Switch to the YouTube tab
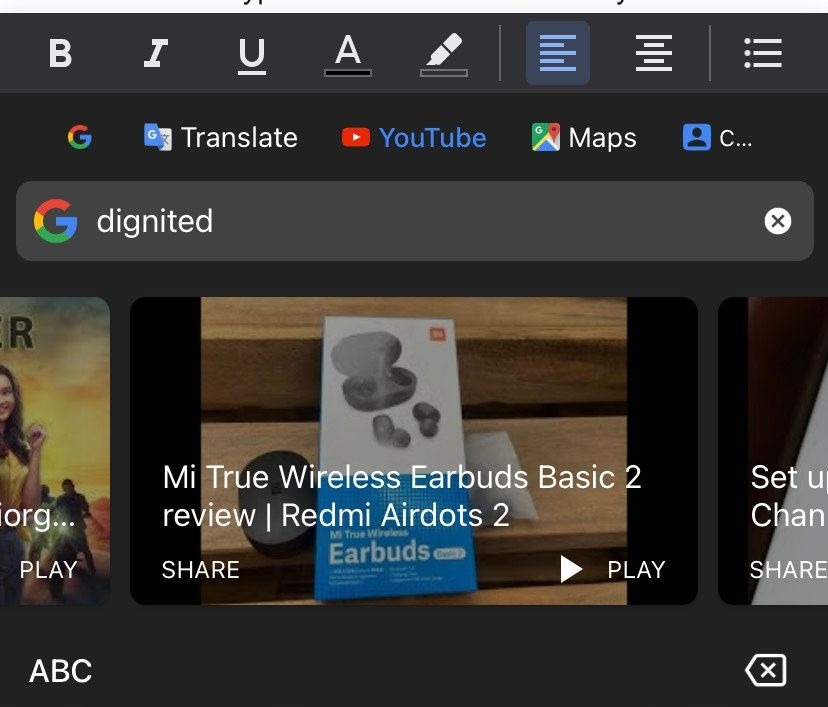The height and width of the screenshot is (707, 828). click(x=413, y=137)
